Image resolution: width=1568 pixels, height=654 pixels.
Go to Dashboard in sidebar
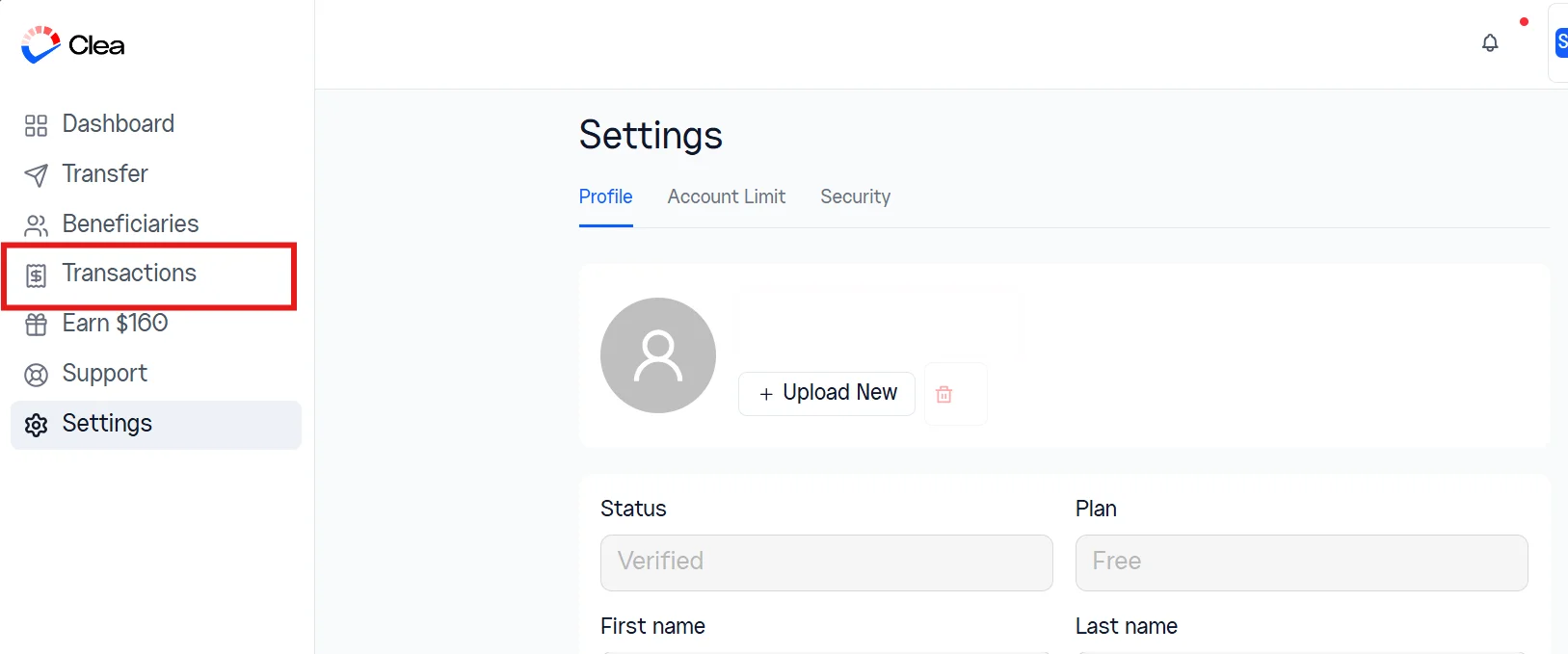point(156,124)
